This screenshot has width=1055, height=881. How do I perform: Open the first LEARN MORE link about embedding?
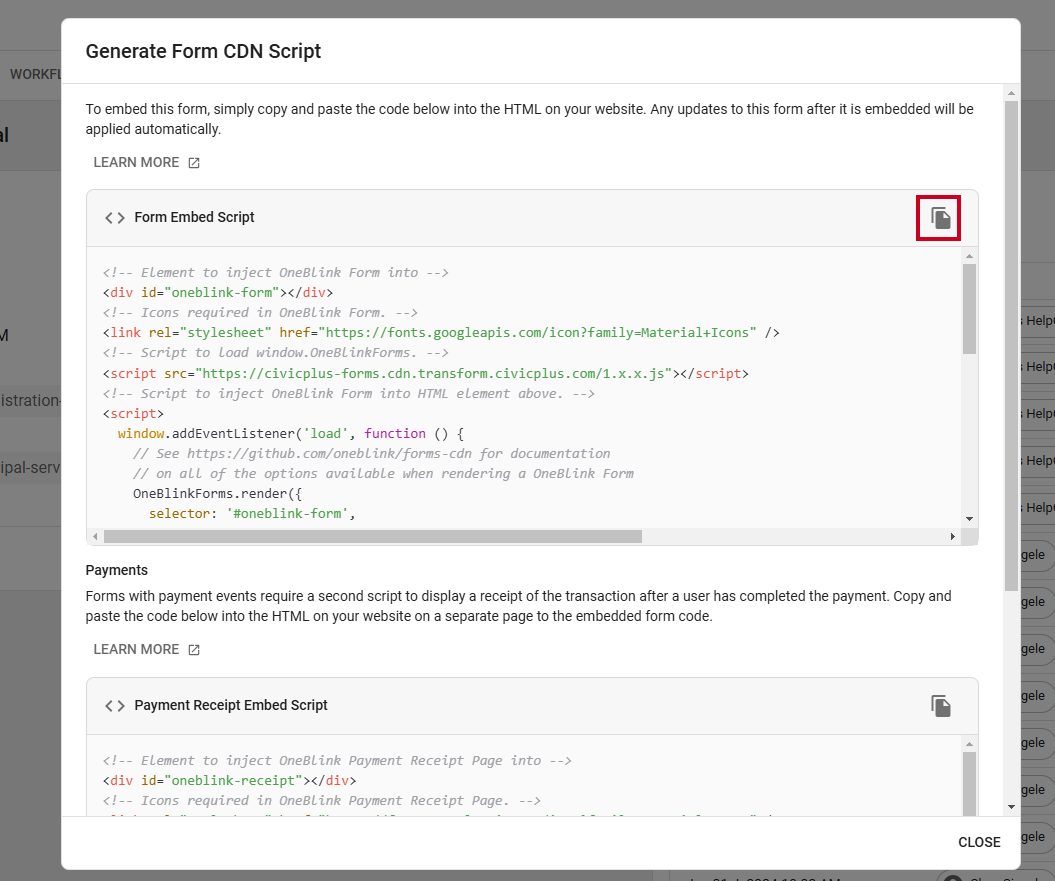click(x=146, y=162)
